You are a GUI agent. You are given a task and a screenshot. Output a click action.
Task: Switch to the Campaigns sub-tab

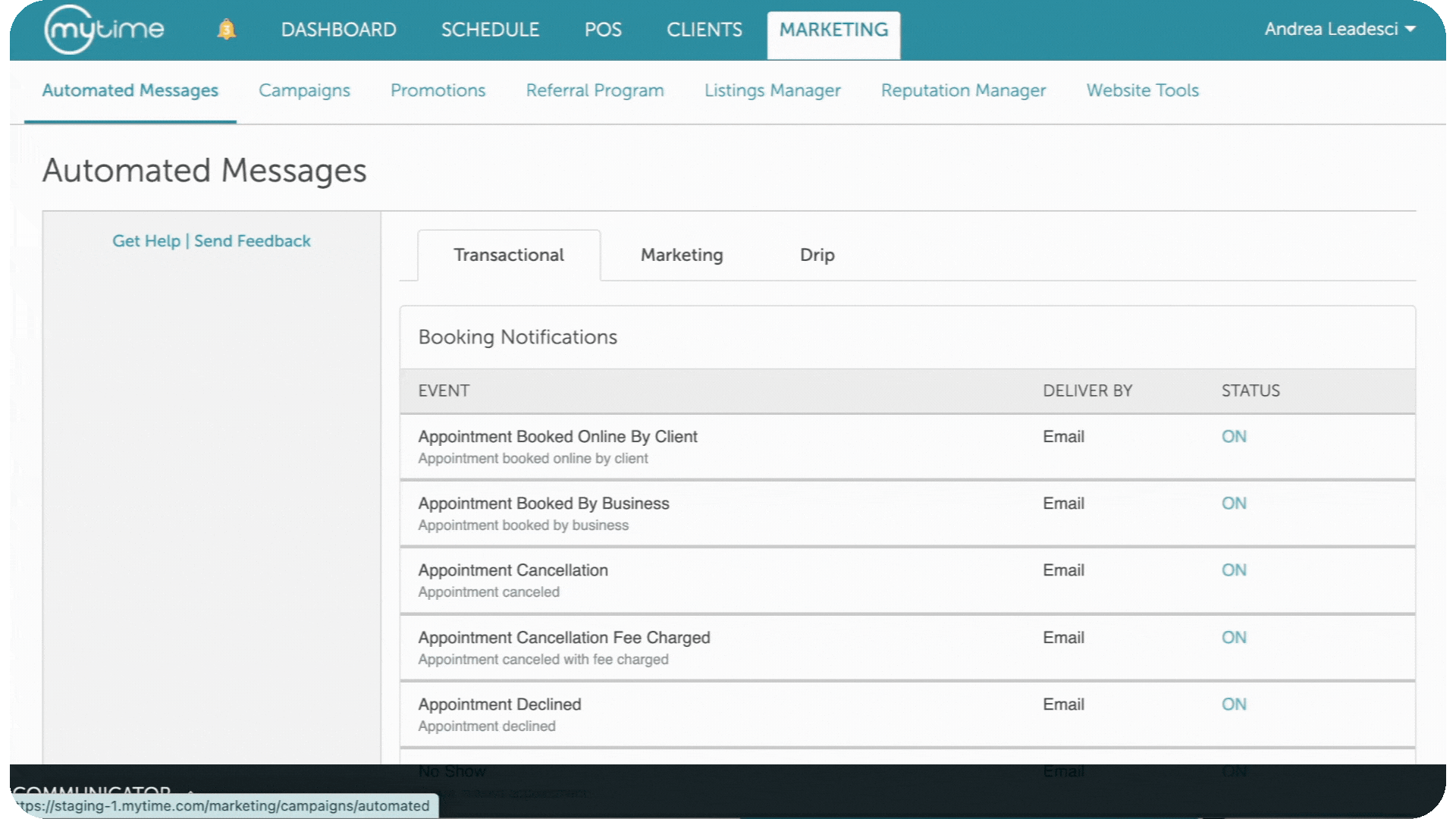pos(304,90)
